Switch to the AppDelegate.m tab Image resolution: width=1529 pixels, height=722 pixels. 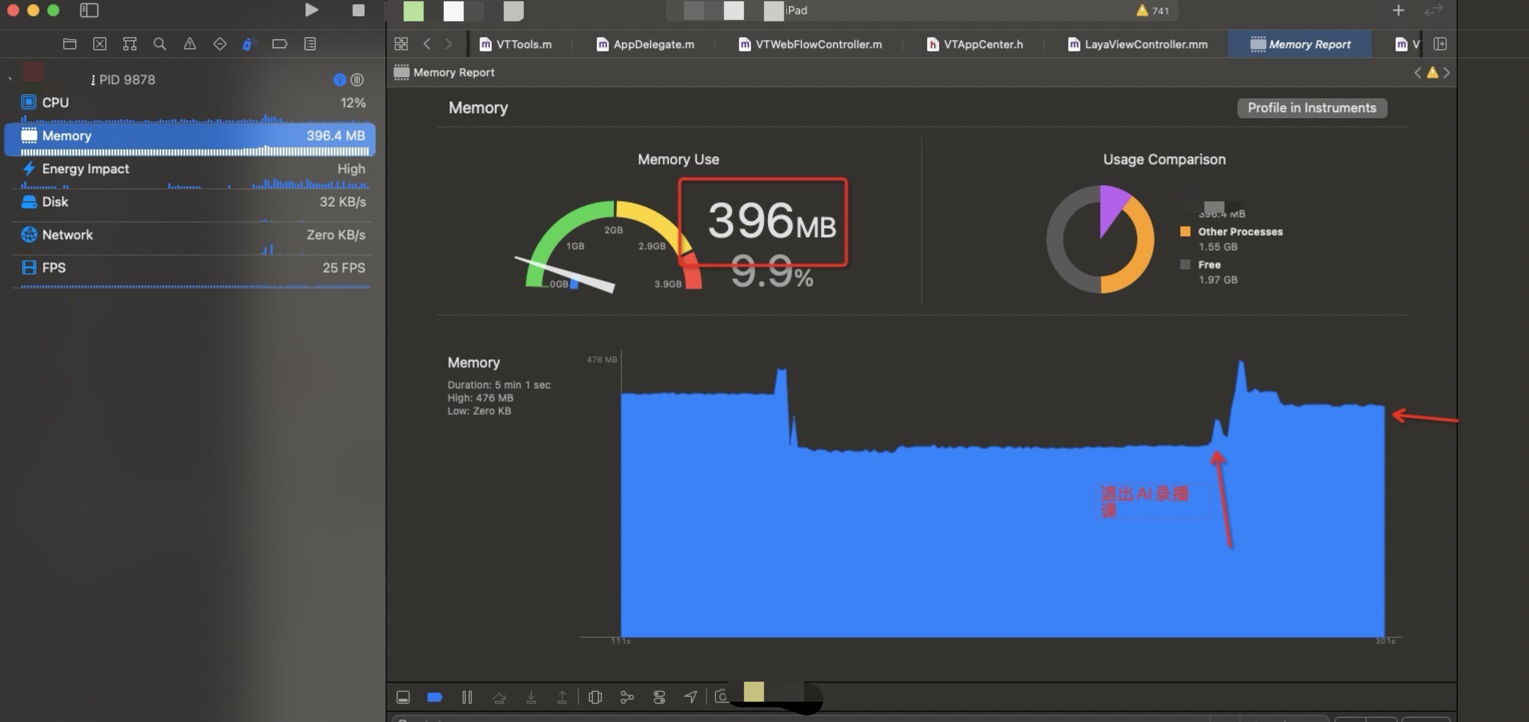click(645, 44)
